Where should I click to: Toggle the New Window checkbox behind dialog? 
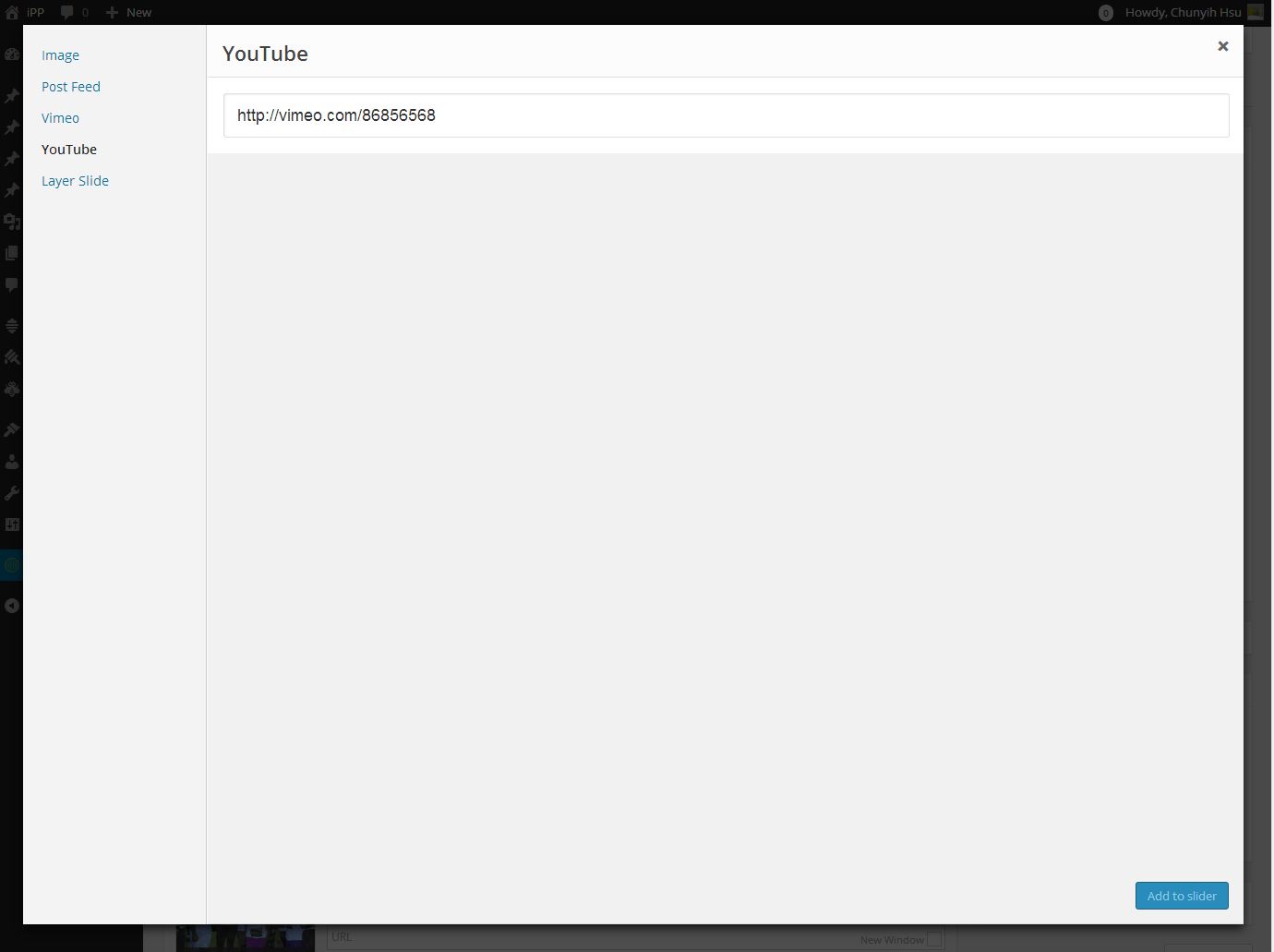[935, 939]
